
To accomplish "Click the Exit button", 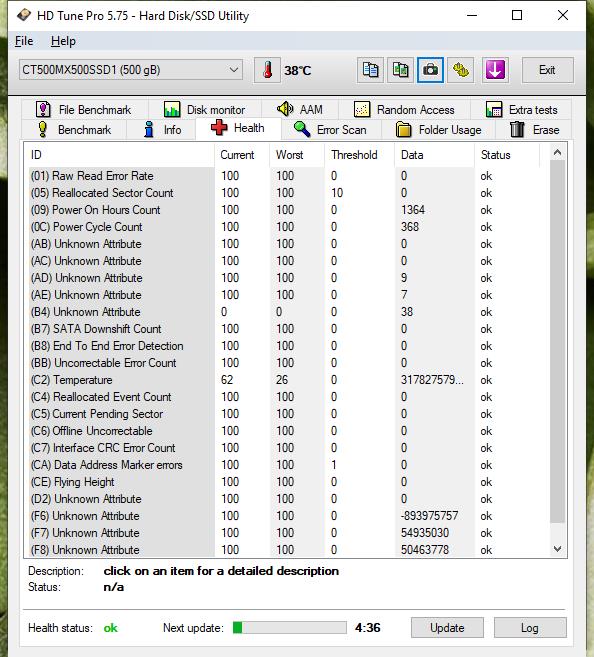I will pos(548,70).
